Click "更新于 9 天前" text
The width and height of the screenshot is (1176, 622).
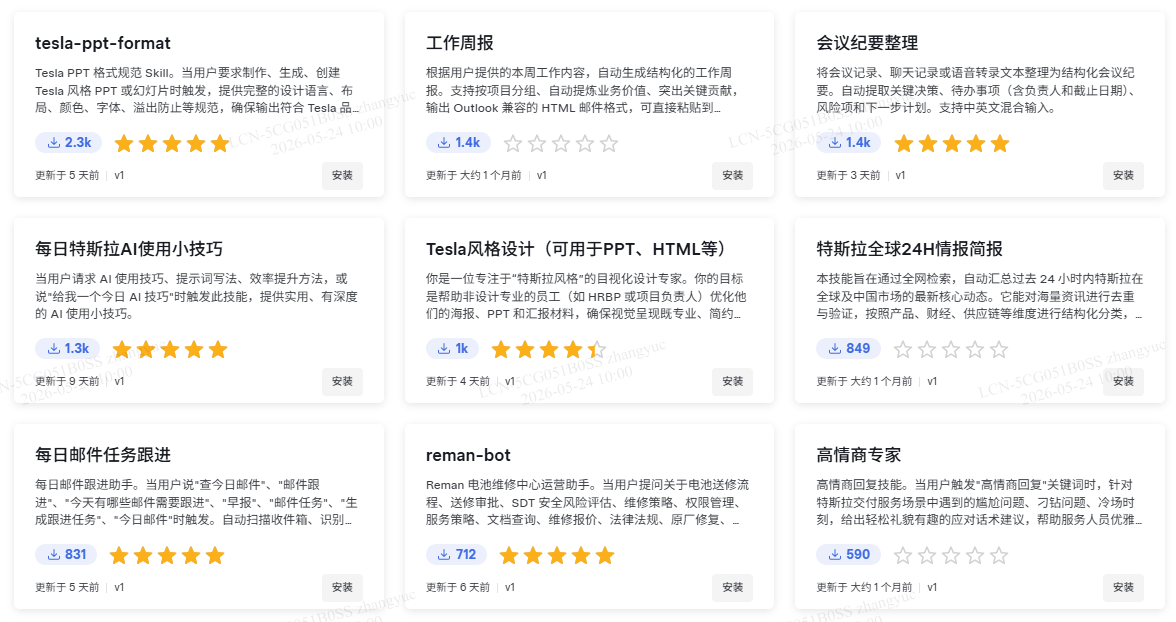[x=67, y=381]
